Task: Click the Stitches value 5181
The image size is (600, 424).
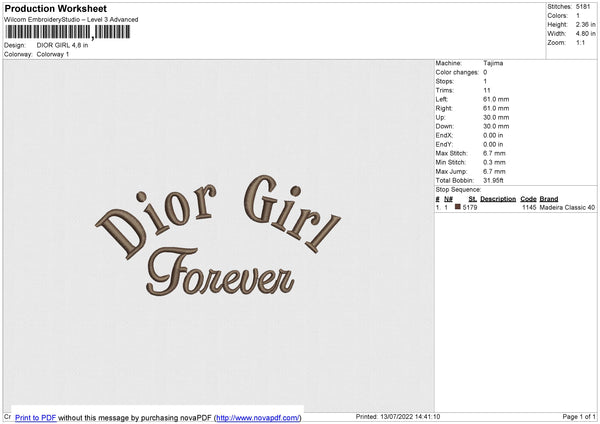Action: coord(583,7)
